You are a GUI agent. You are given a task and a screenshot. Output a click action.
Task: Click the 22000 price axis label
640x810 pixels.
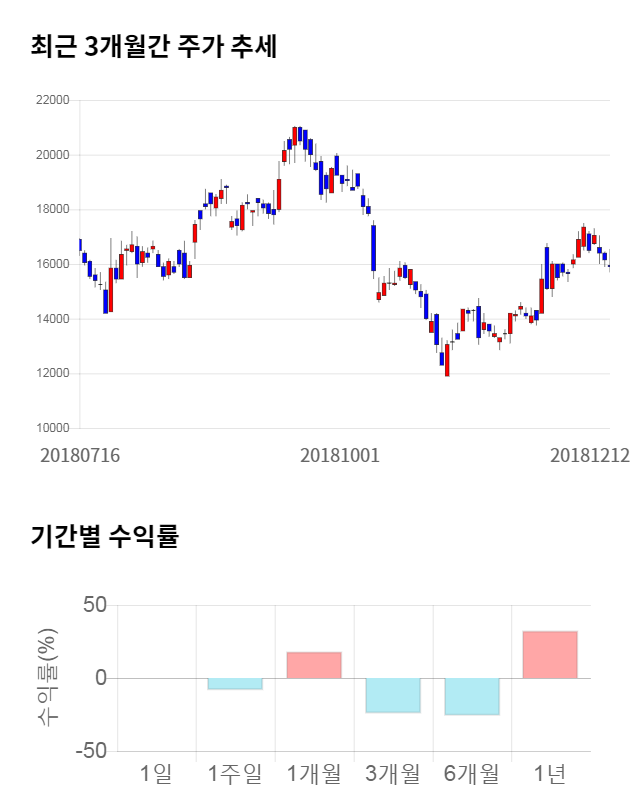52,100
